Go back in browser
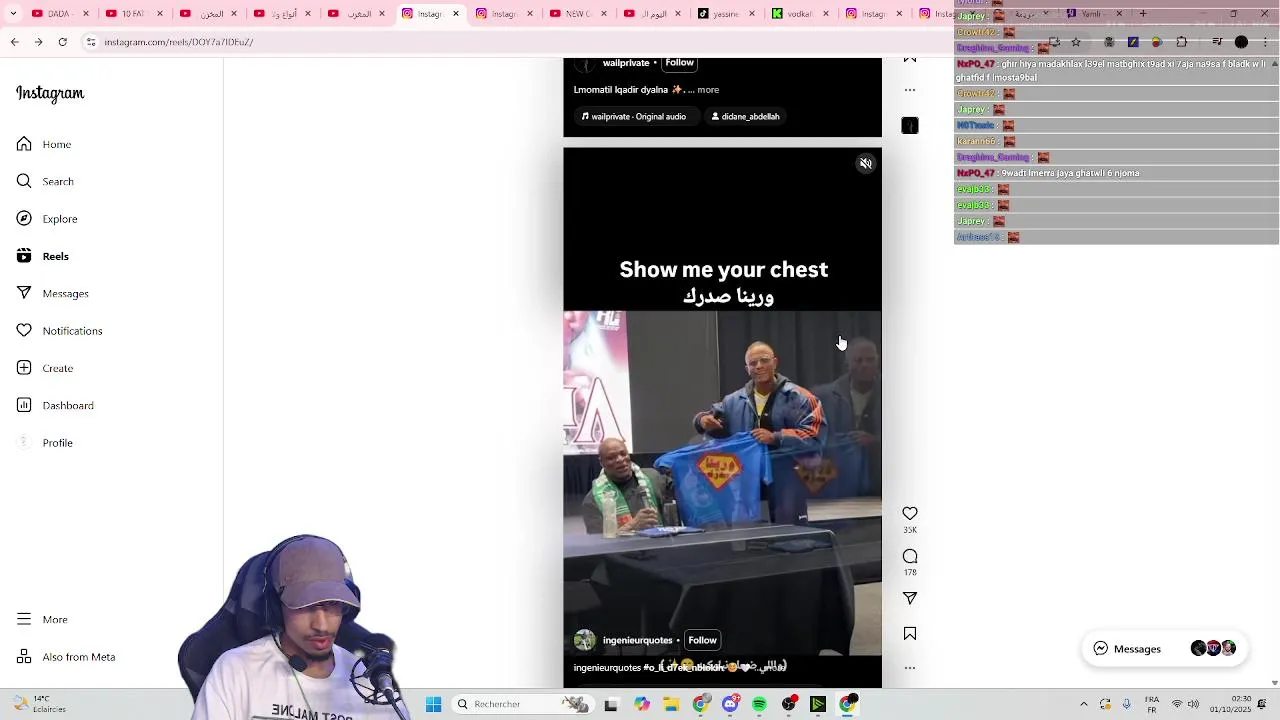 tap(14, 42)
